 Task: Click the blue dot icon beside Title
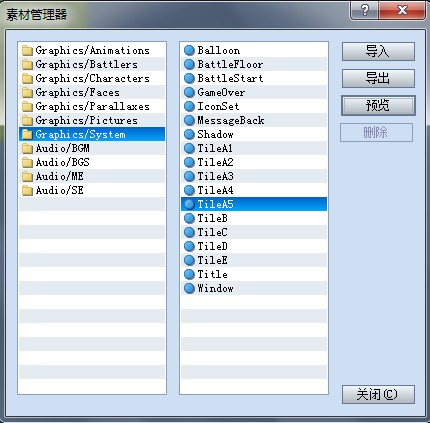(x=189, y=274)
